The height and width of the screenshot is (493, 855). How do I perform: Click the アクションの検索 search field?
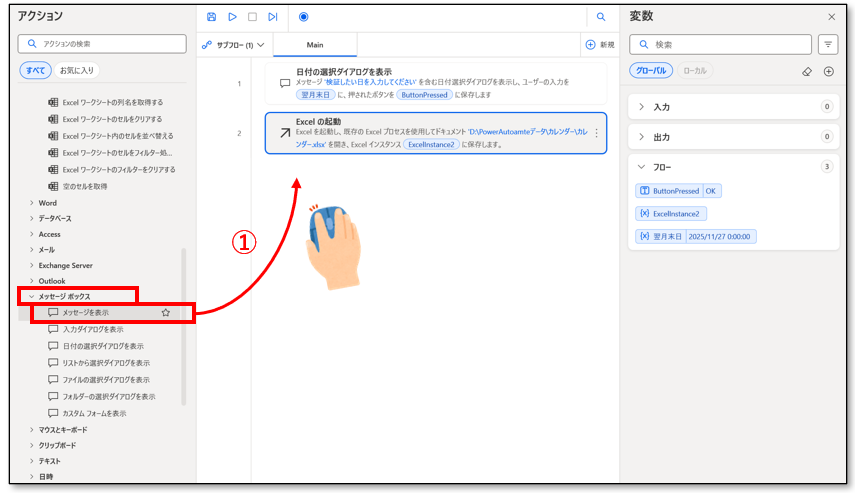click(103, 44)
